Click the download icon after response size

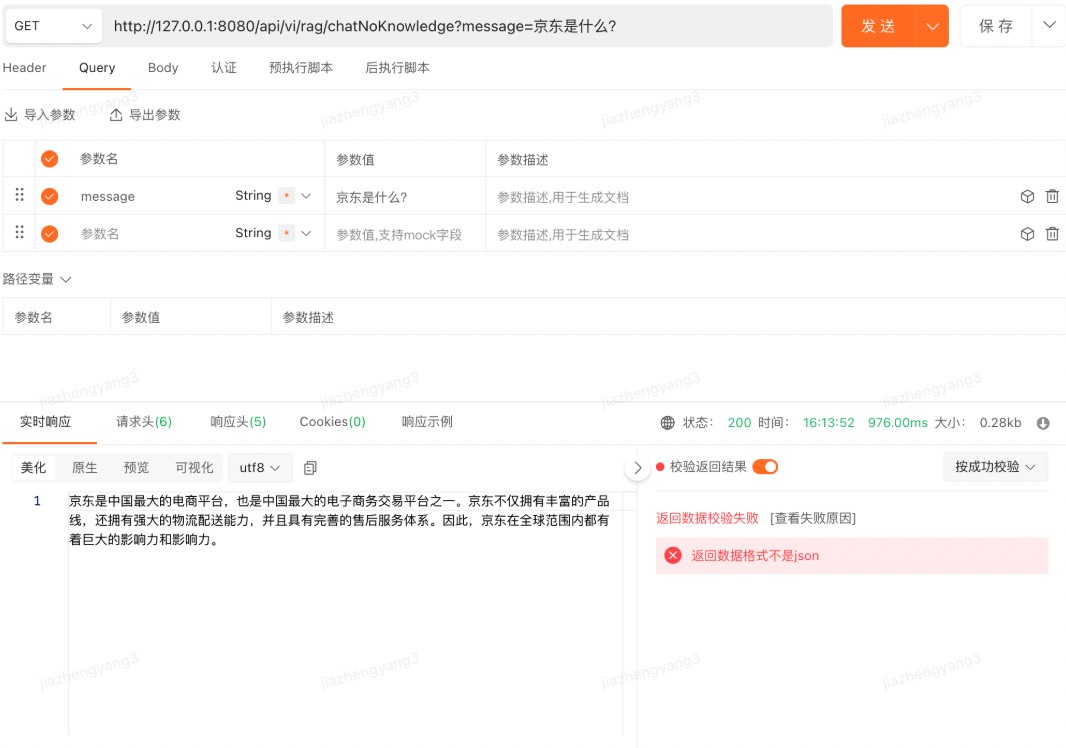click(x=1043, y=423)
